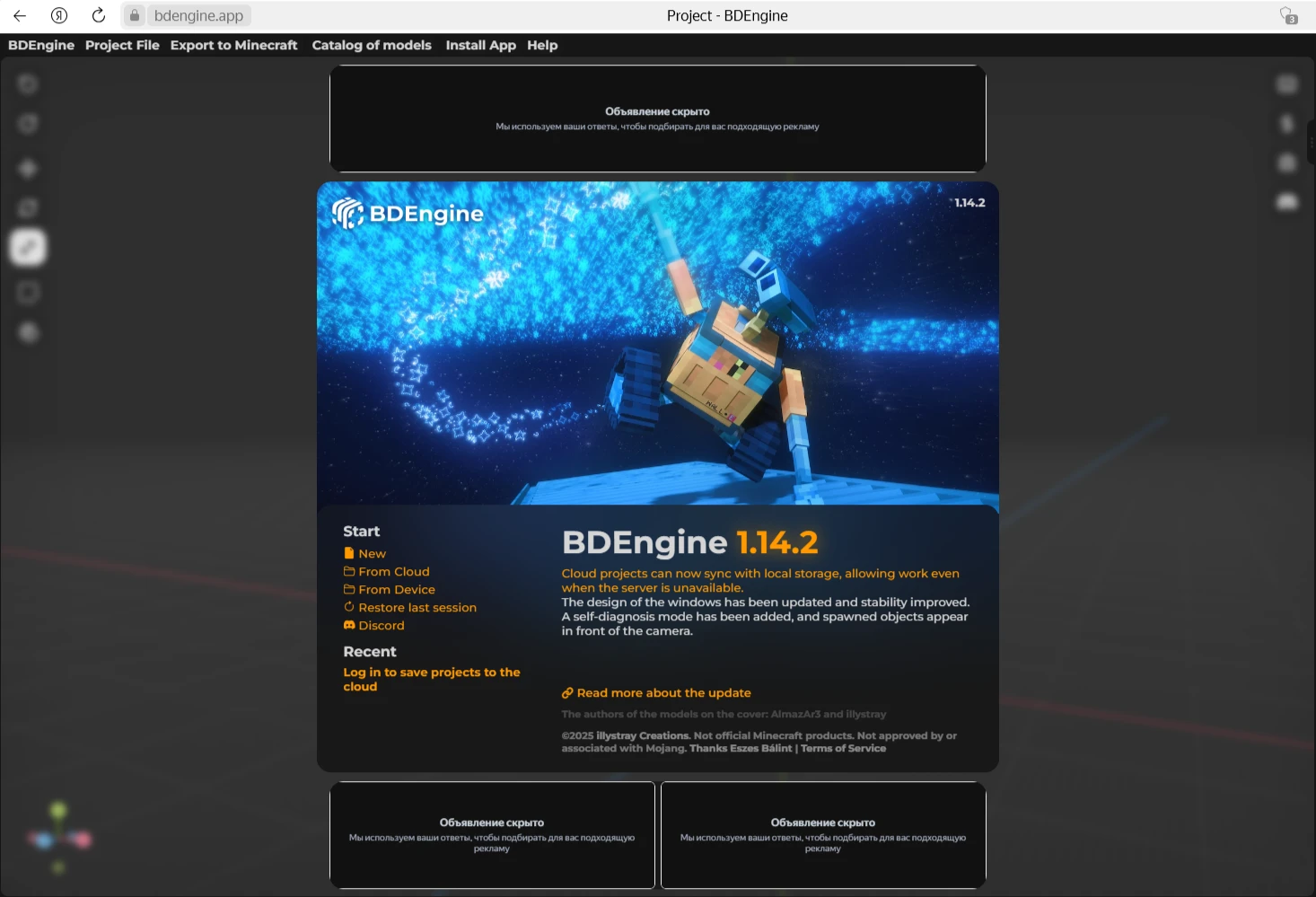Open the Install App menu
This screenshot has height=897, width=1316.
point(480,45)
